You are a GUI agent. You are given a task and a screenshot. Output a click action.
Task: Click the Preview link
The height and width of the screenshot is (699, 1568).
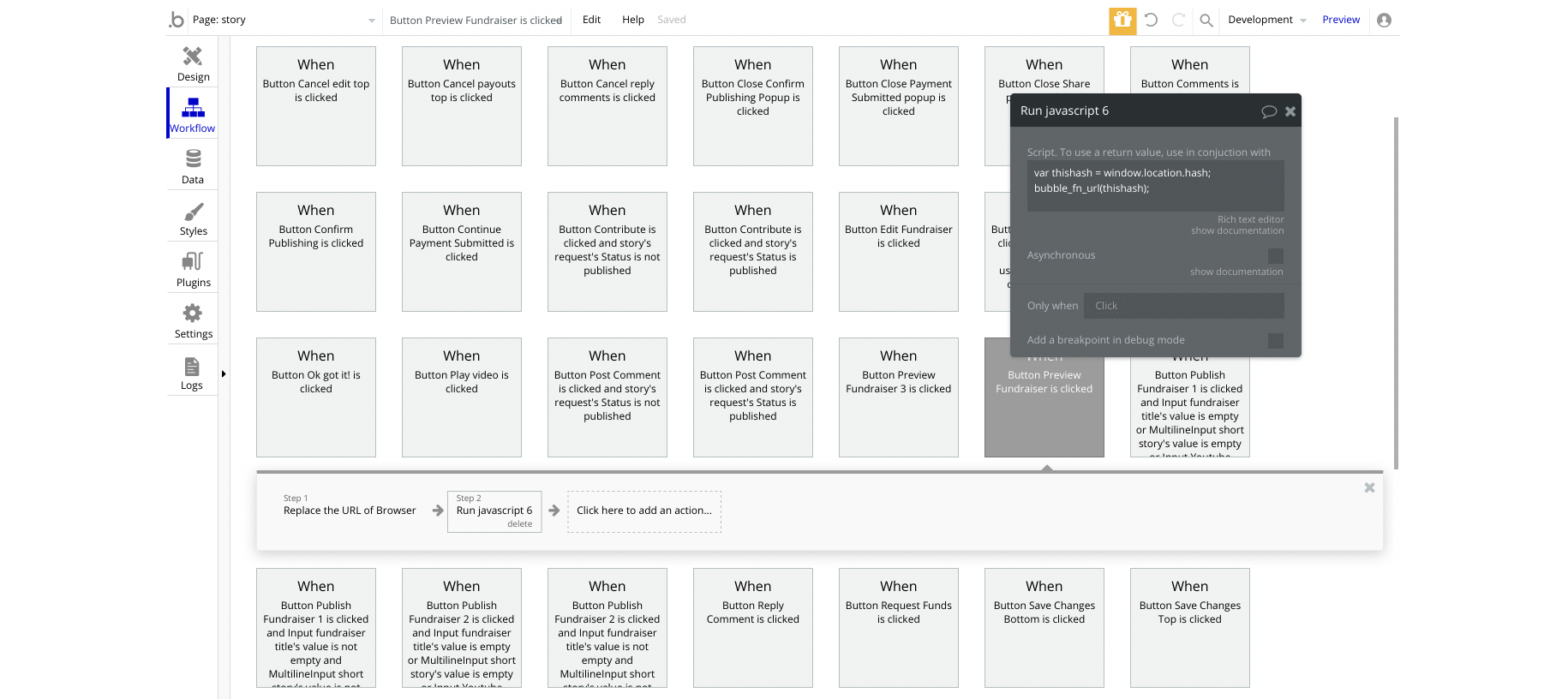(x=1340, y=20)
